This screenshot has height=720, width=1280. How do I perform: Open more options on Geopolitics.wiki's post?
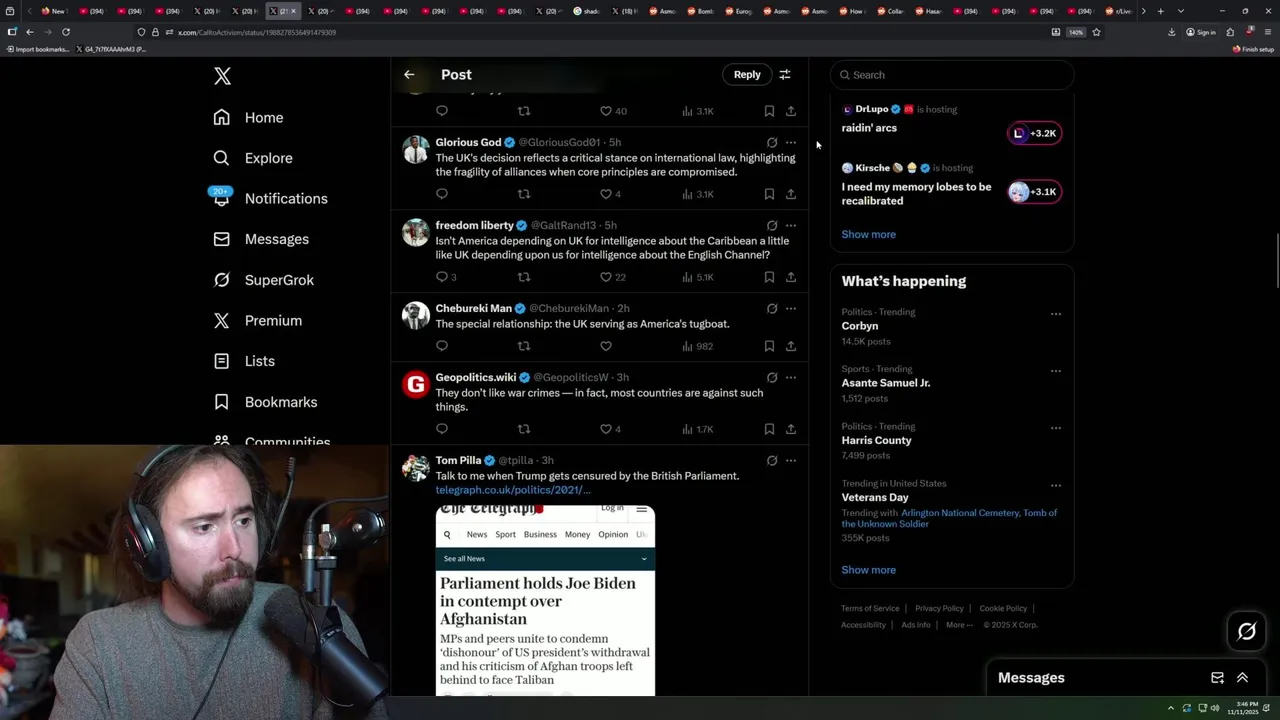click(791, 377)
